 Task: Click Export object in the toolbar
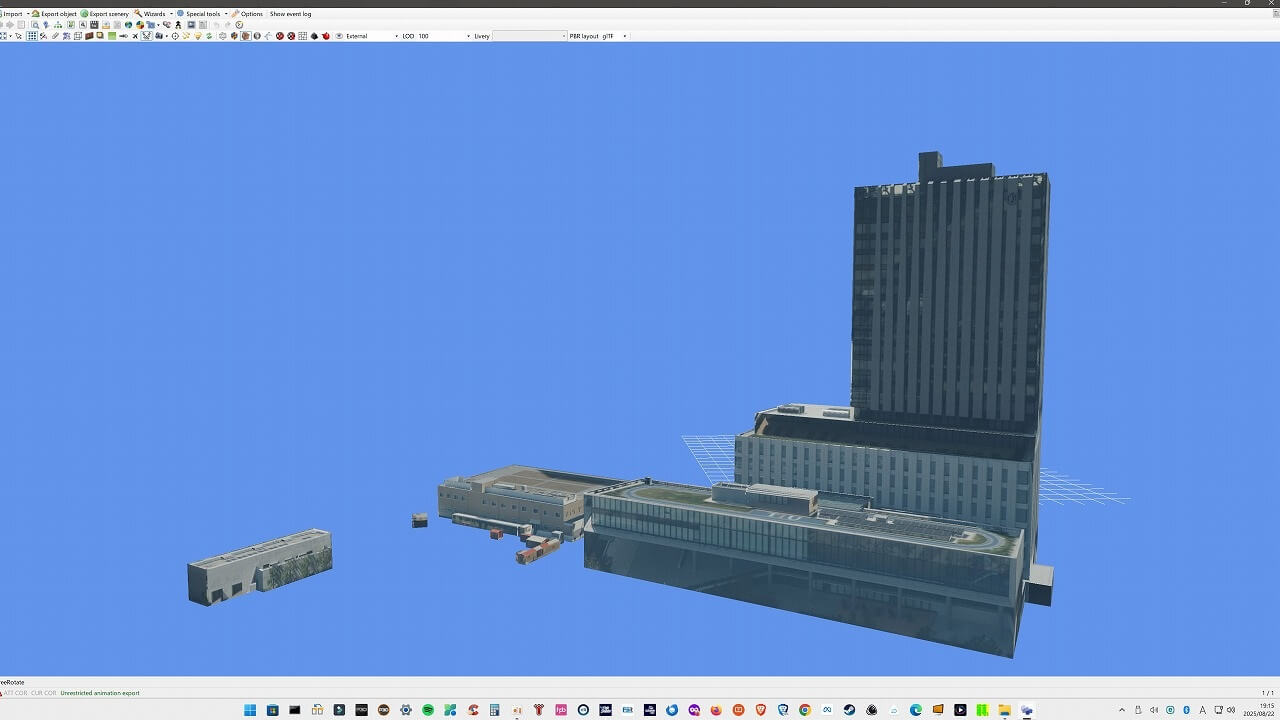(x=58, y=14)
